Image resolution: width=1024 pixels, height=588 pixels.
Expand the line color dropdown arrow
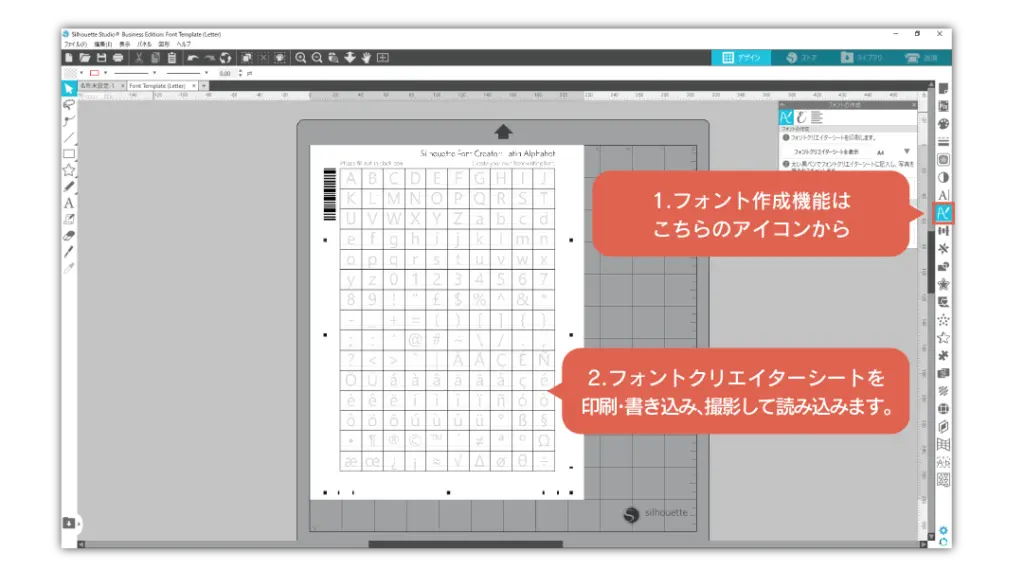click(x=106, y=73)
